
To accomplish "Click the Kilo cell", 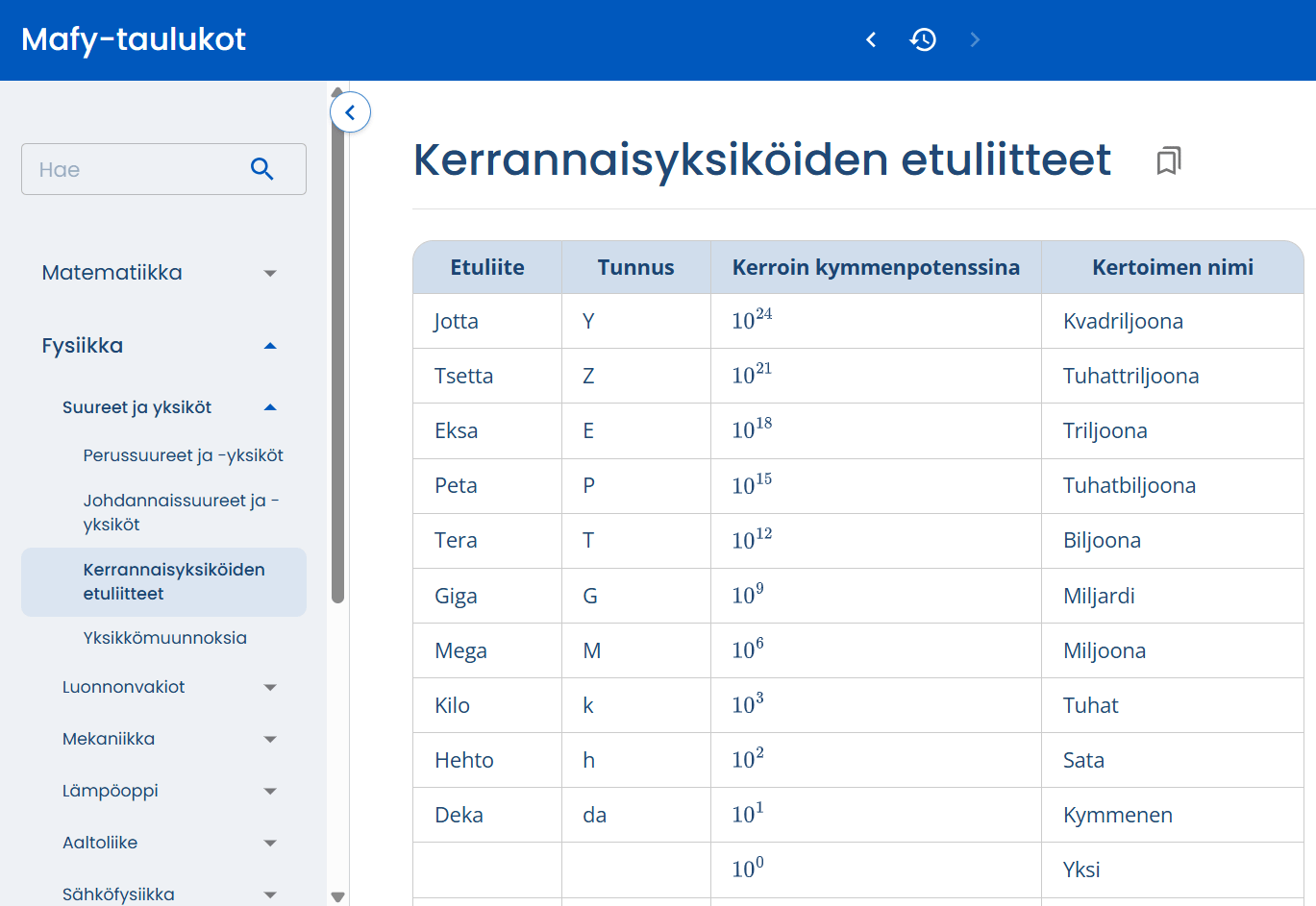I will point(487,705).
